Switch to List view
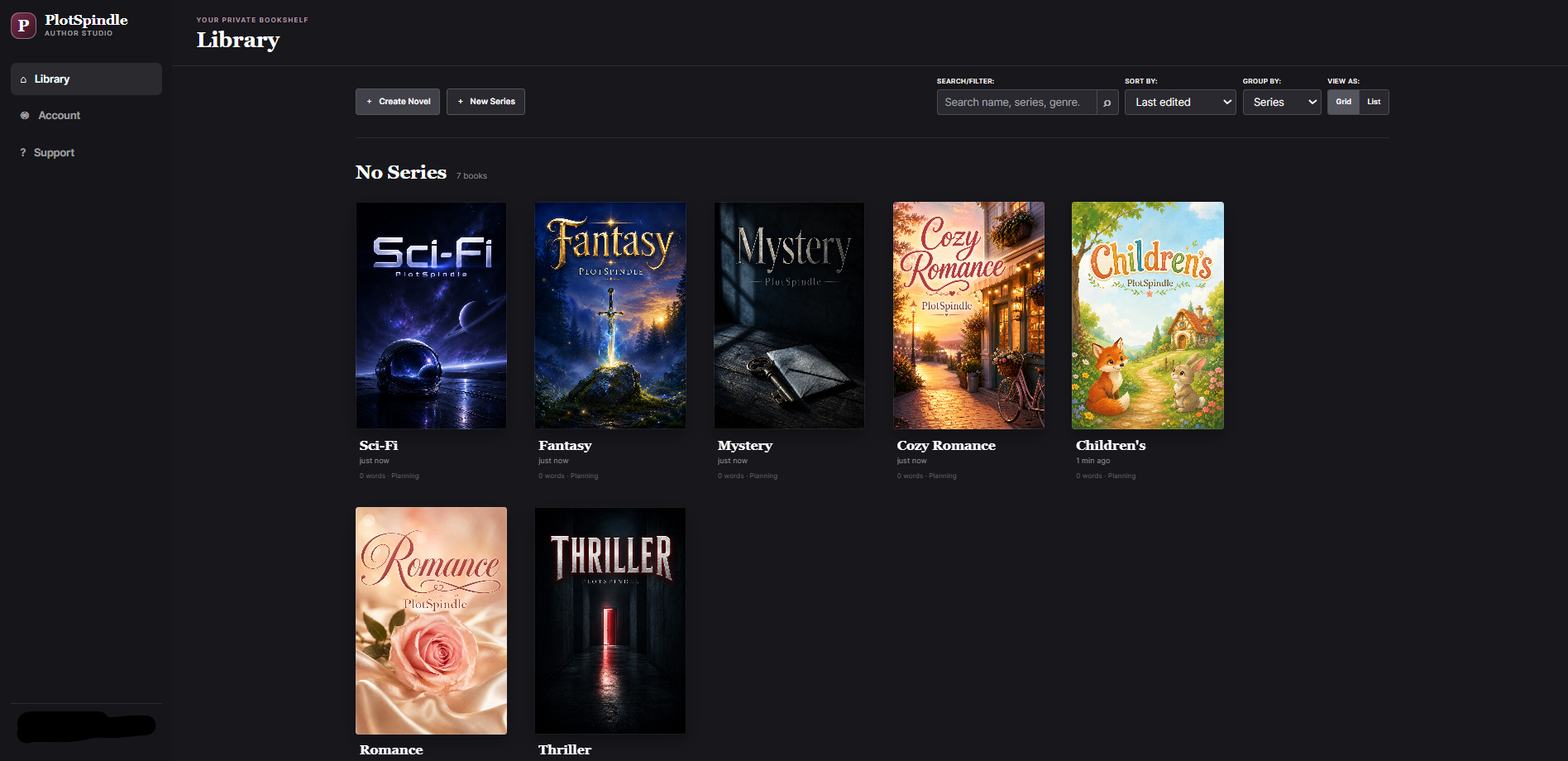Screen dimensions: 1568x761 click(x=1374, y=102)
